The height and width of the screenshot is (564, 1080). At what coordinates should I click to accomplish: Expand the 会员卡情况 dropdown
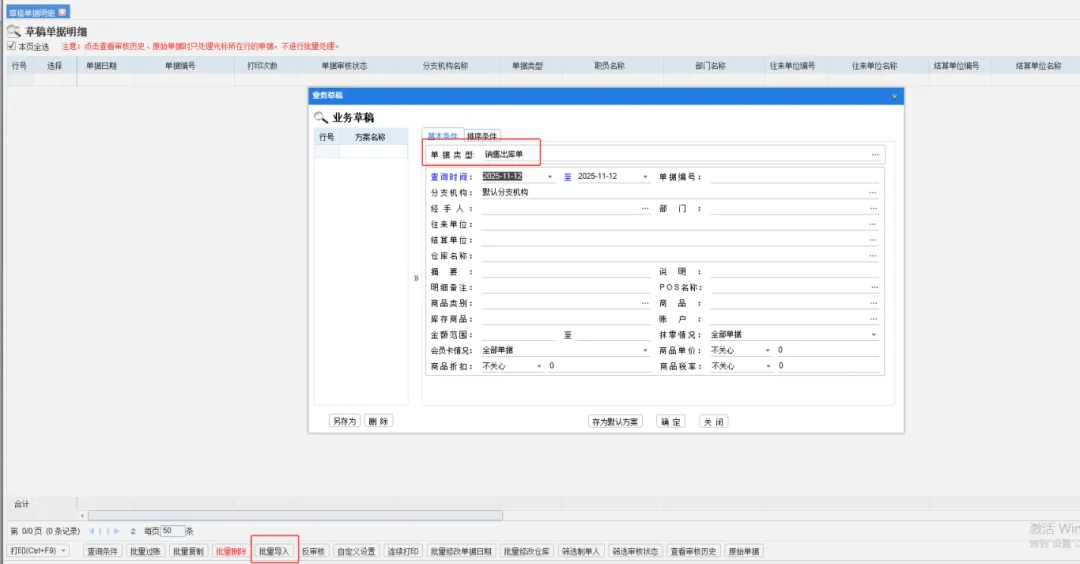coord(645,350)
